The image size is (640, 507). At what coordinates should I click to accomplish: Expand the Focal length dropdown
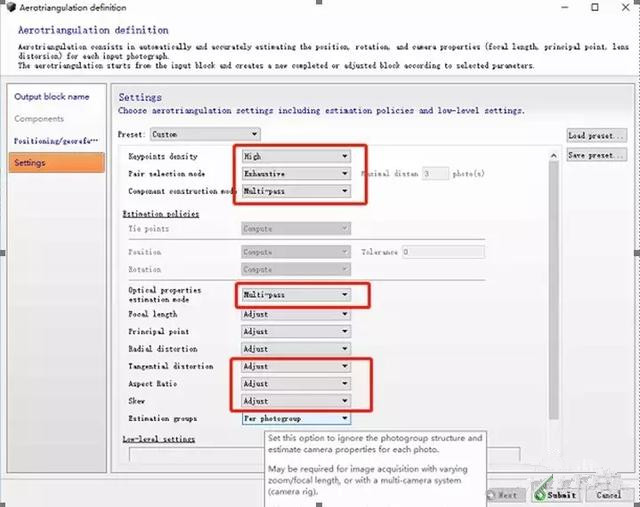296,314
